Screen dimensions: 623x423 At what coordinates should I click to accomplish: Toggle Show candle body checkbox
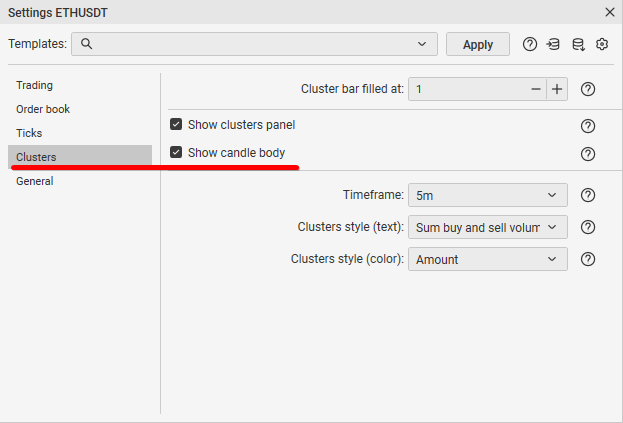[176, 153]
